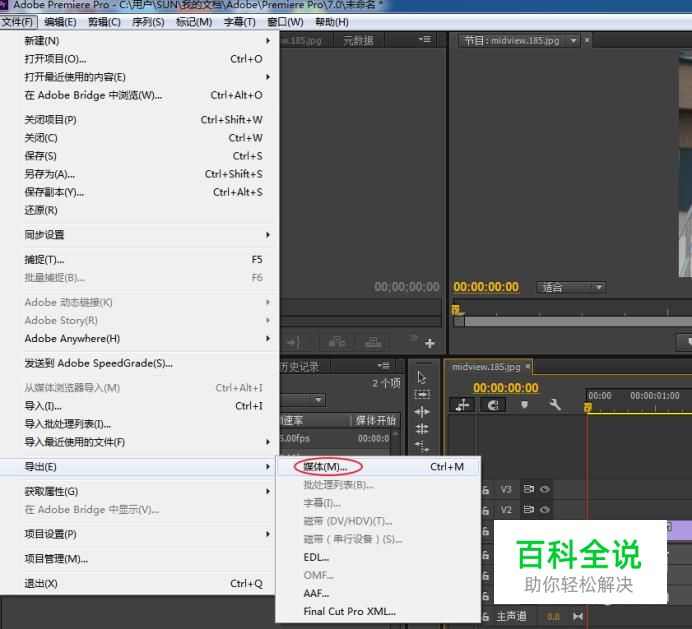Open the 文件(F) menu
The width and height of the screenshot is (692, 629).
click(18, 22)
